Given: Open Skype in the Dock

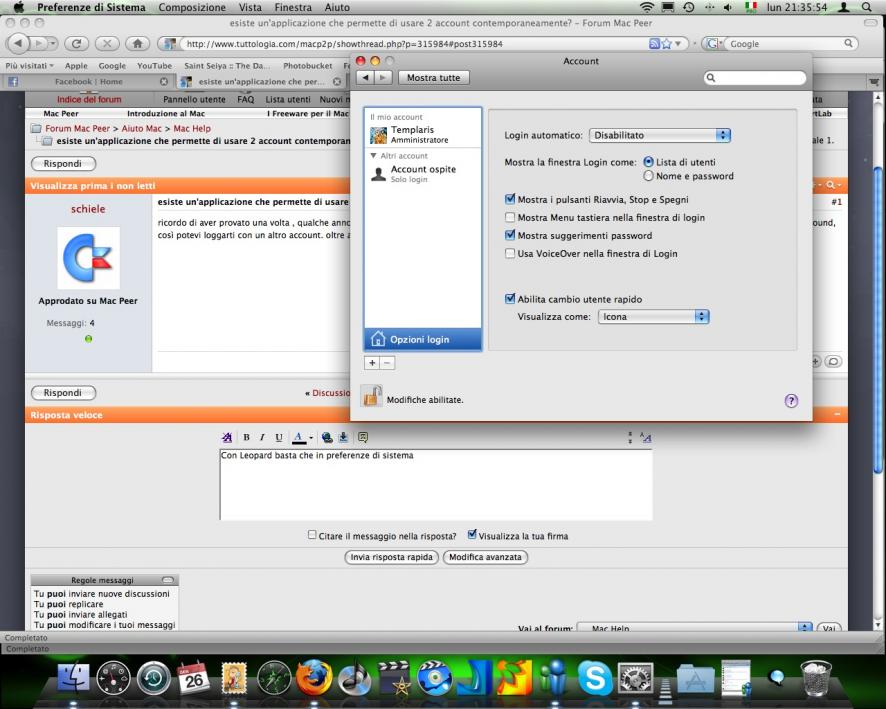Looking at the screenshot, I should tap(595, 678).
